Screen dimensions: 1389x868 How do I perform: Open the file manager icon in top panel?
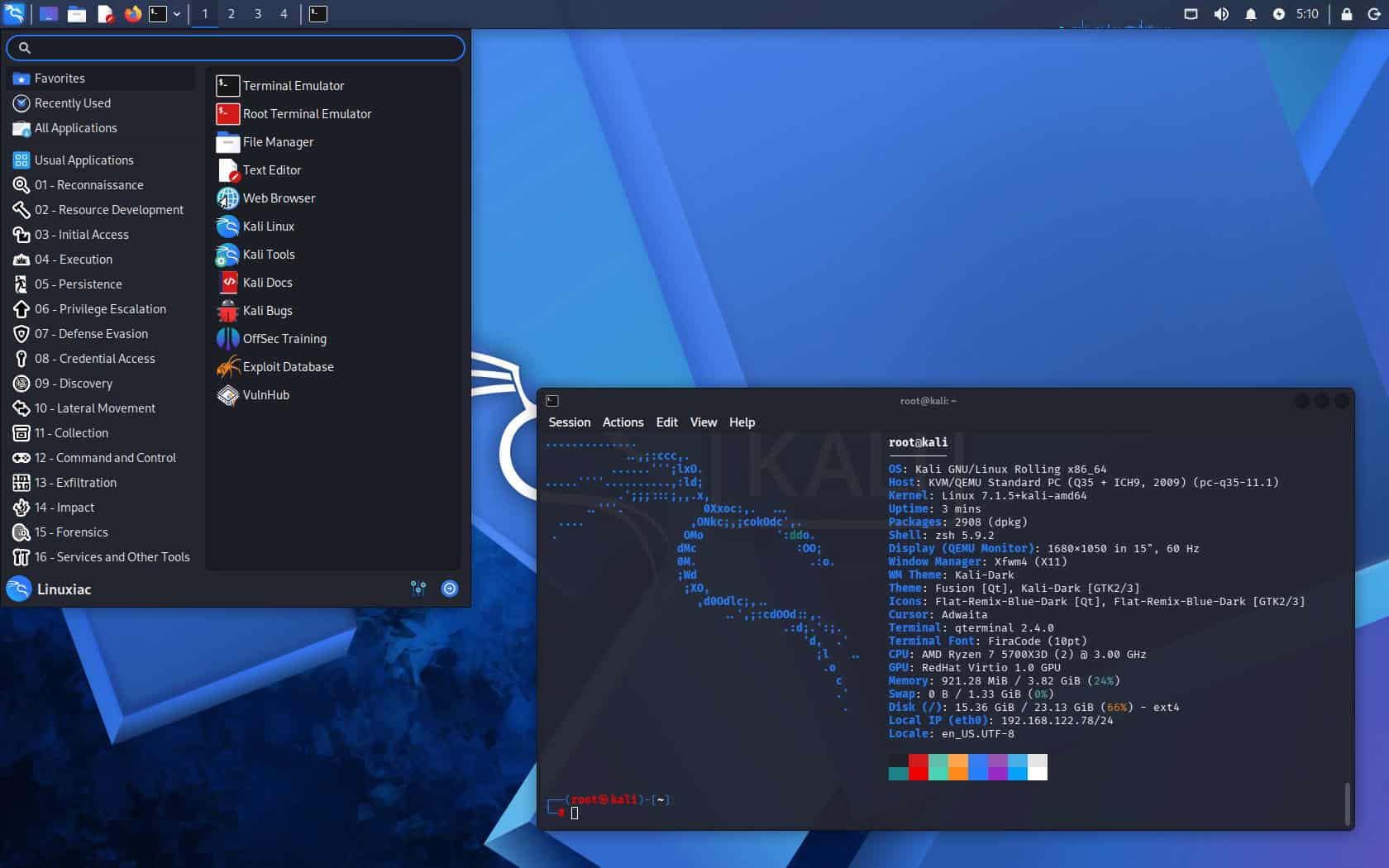click(77, 13)
